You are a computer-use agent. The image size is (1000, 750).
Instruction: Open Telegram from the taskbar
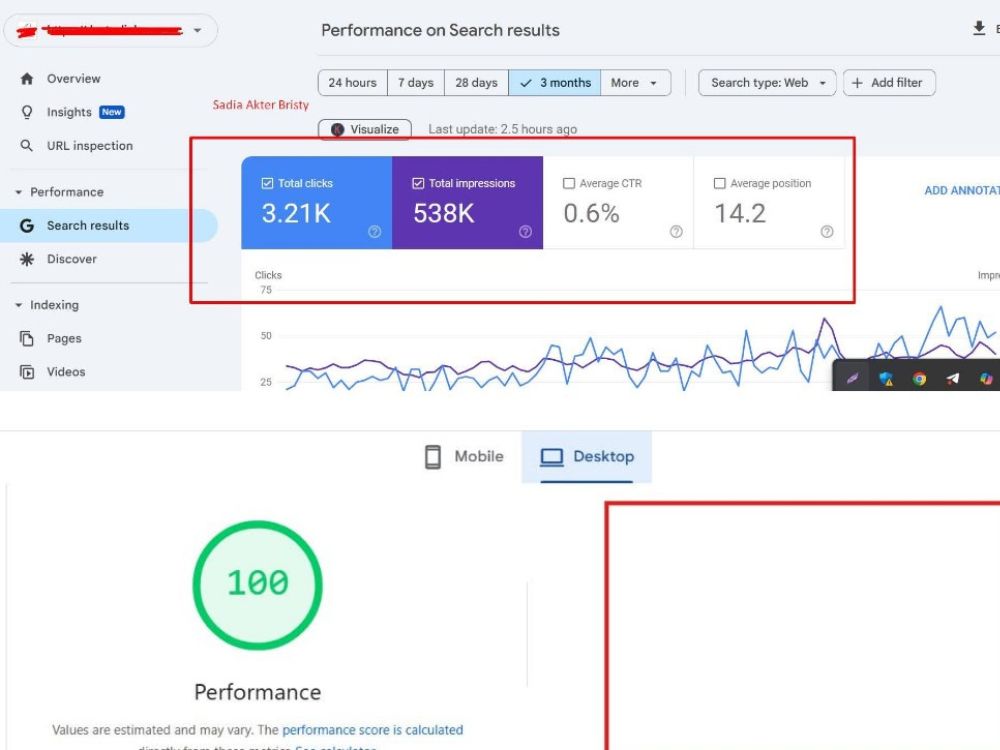(952, 379)
